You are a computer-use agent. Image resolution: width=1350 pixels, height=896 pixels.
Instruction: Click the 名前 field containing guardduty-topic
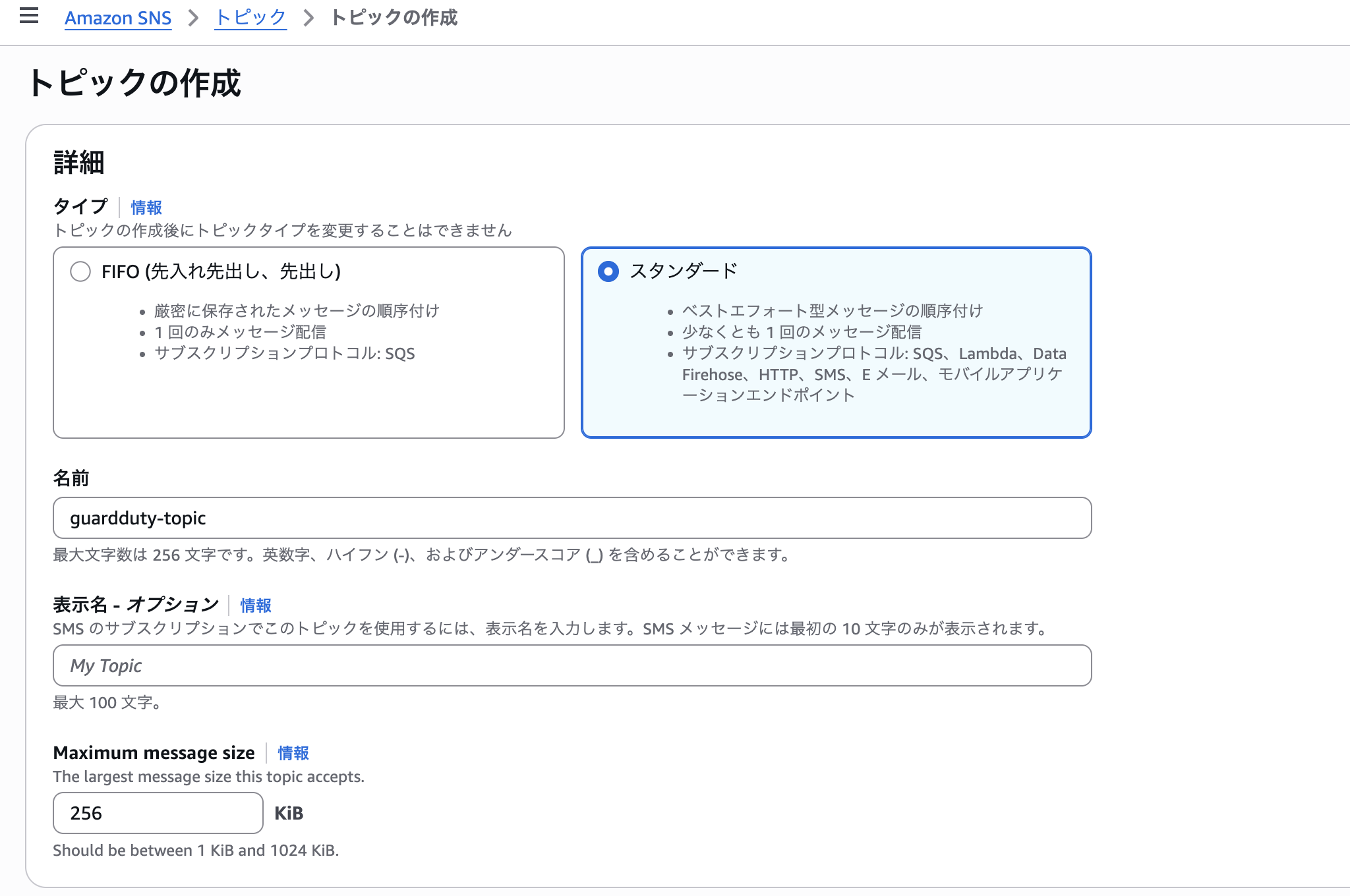(572, 518)
